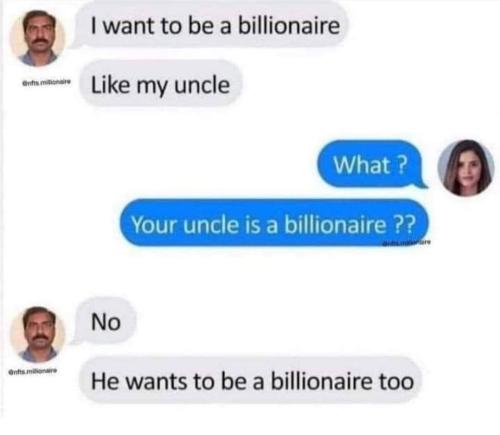
Task: Select the 'I want to be a billionaire' bubble
Action: click(213, 26)
